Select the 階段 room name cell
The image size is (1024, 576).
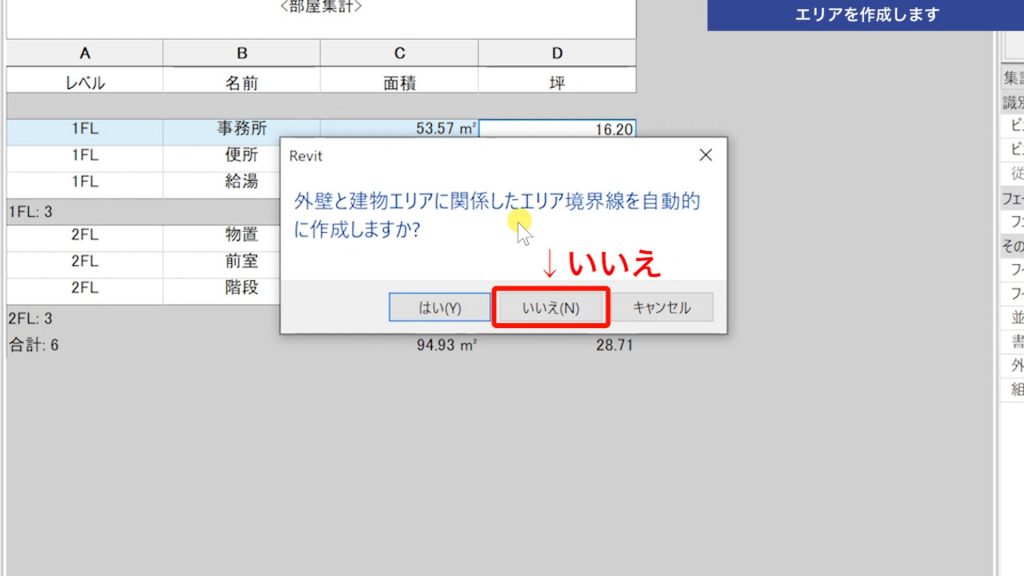241,289
